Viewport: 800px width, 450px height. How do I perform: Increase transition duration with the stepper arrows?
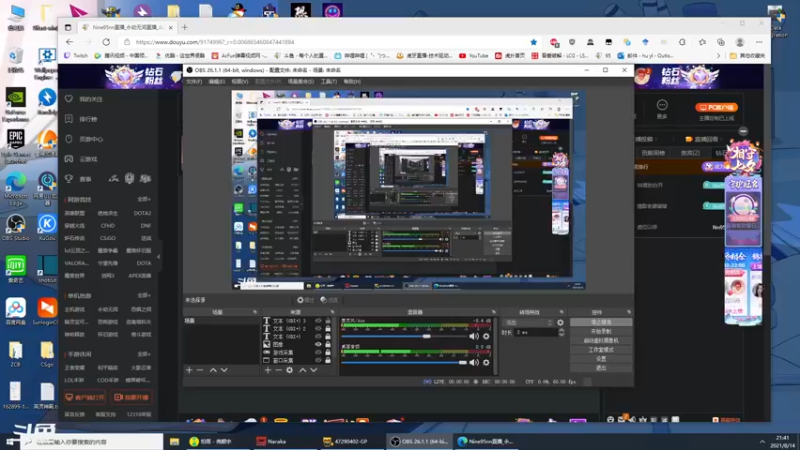point(561,330)
